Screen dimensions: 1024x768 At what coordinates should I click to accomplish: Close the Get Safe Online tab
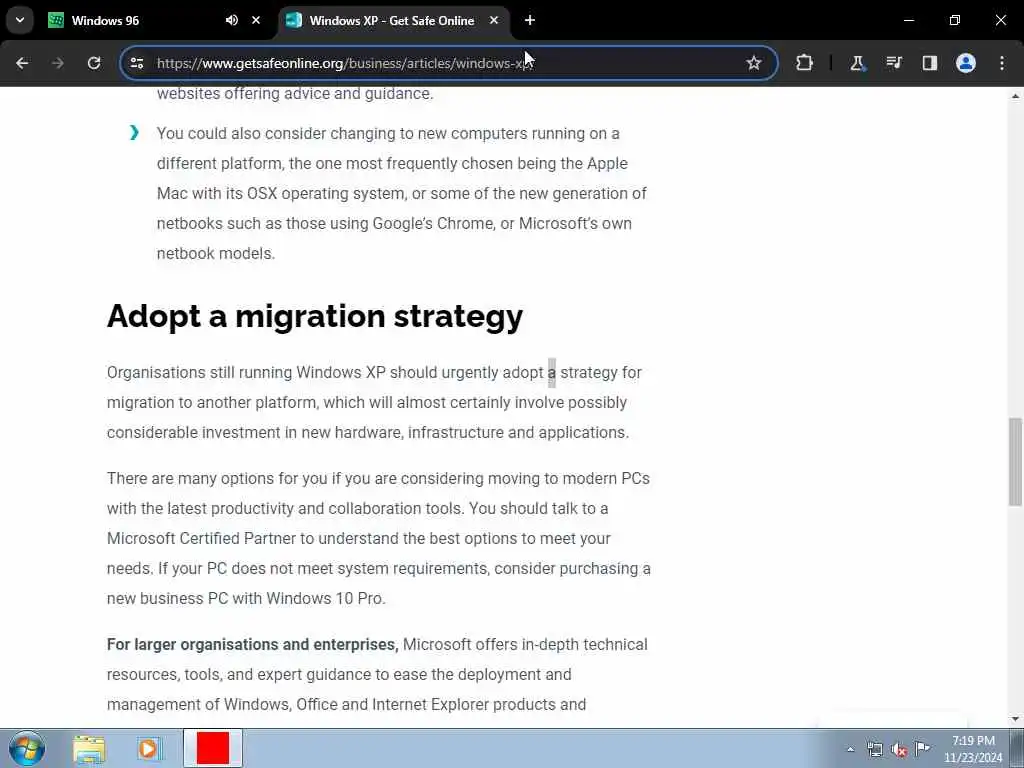point(494,20)
